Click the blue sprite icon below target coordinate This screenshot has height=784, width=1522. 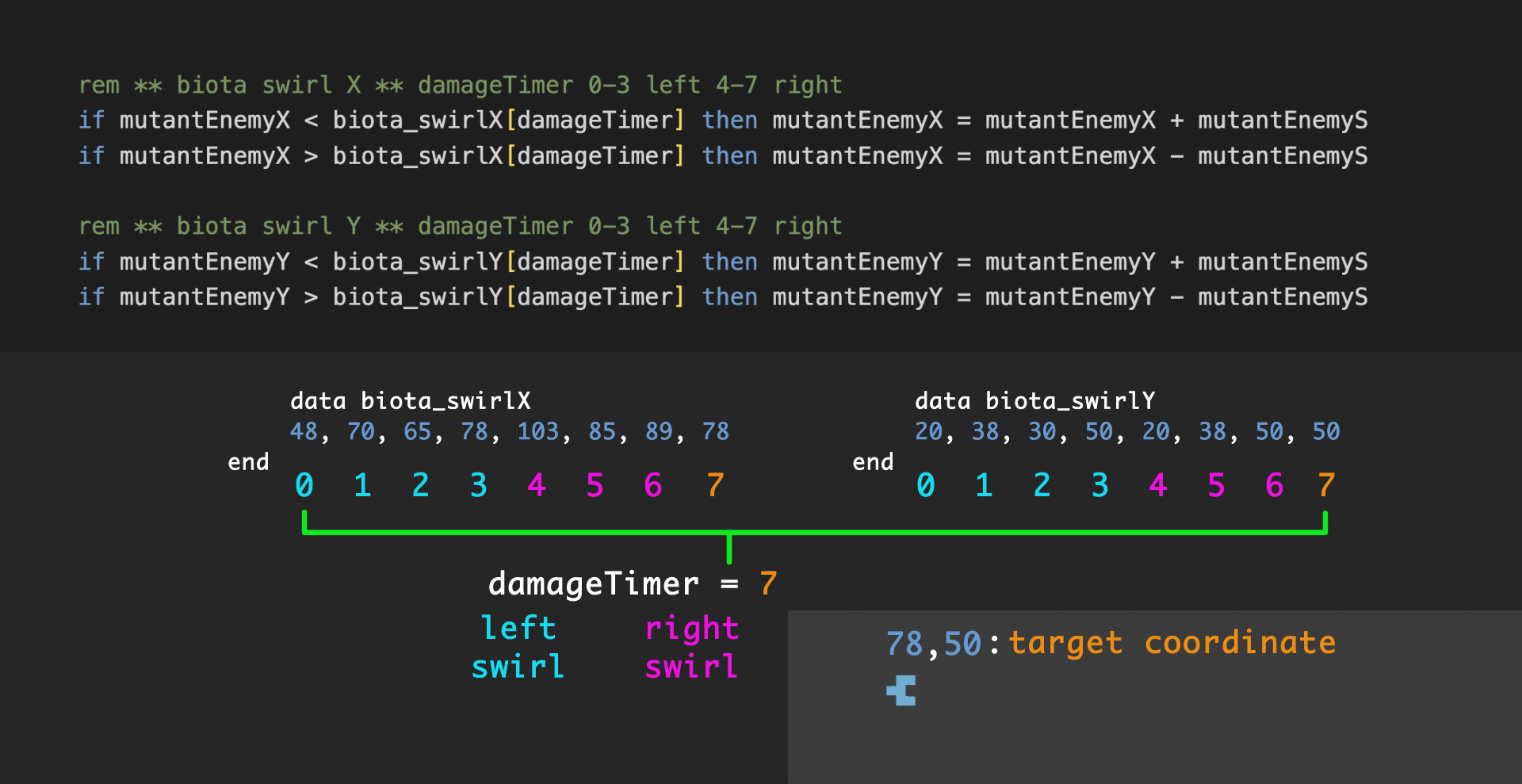coord(901,690)
